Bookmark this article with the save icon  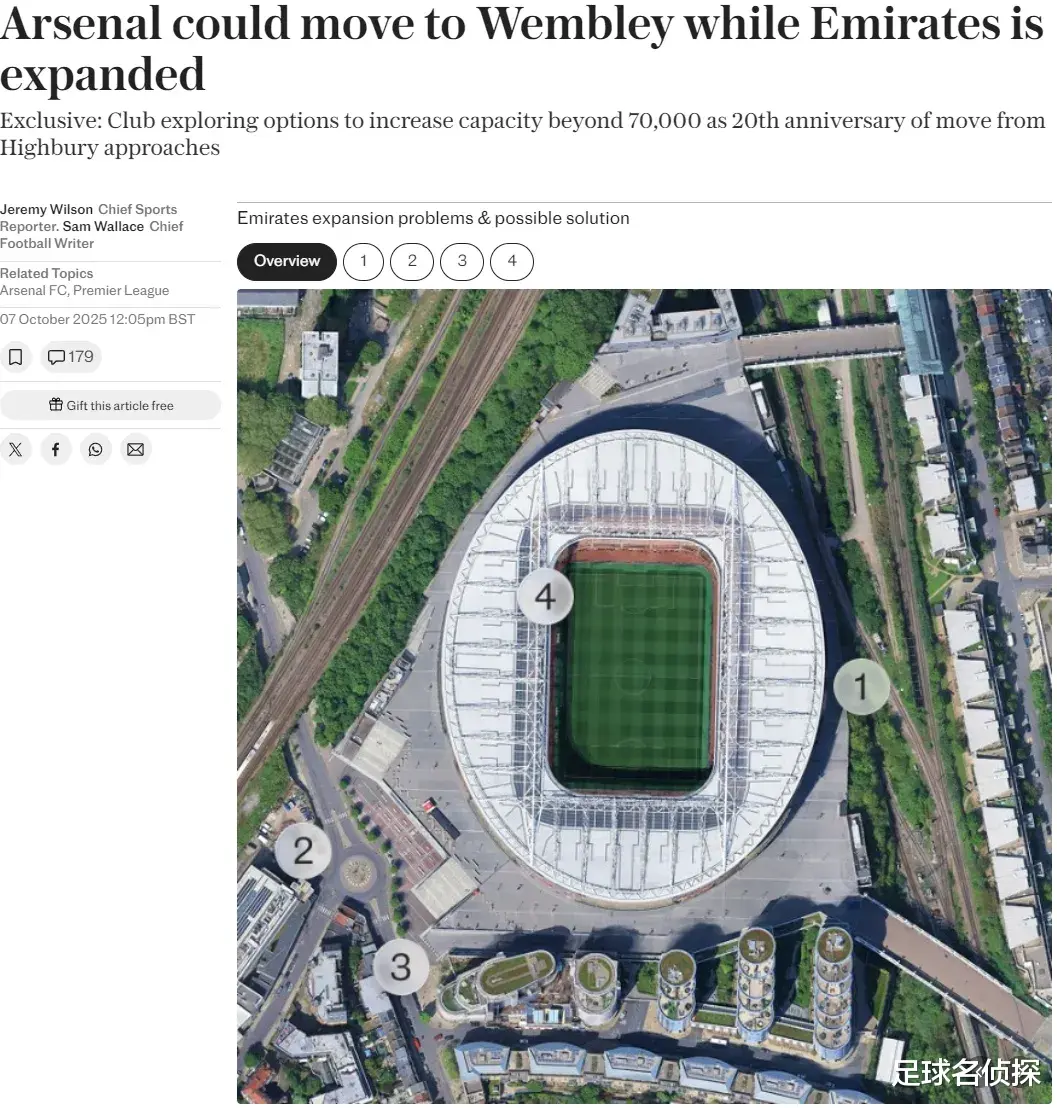tap(15, 357)
